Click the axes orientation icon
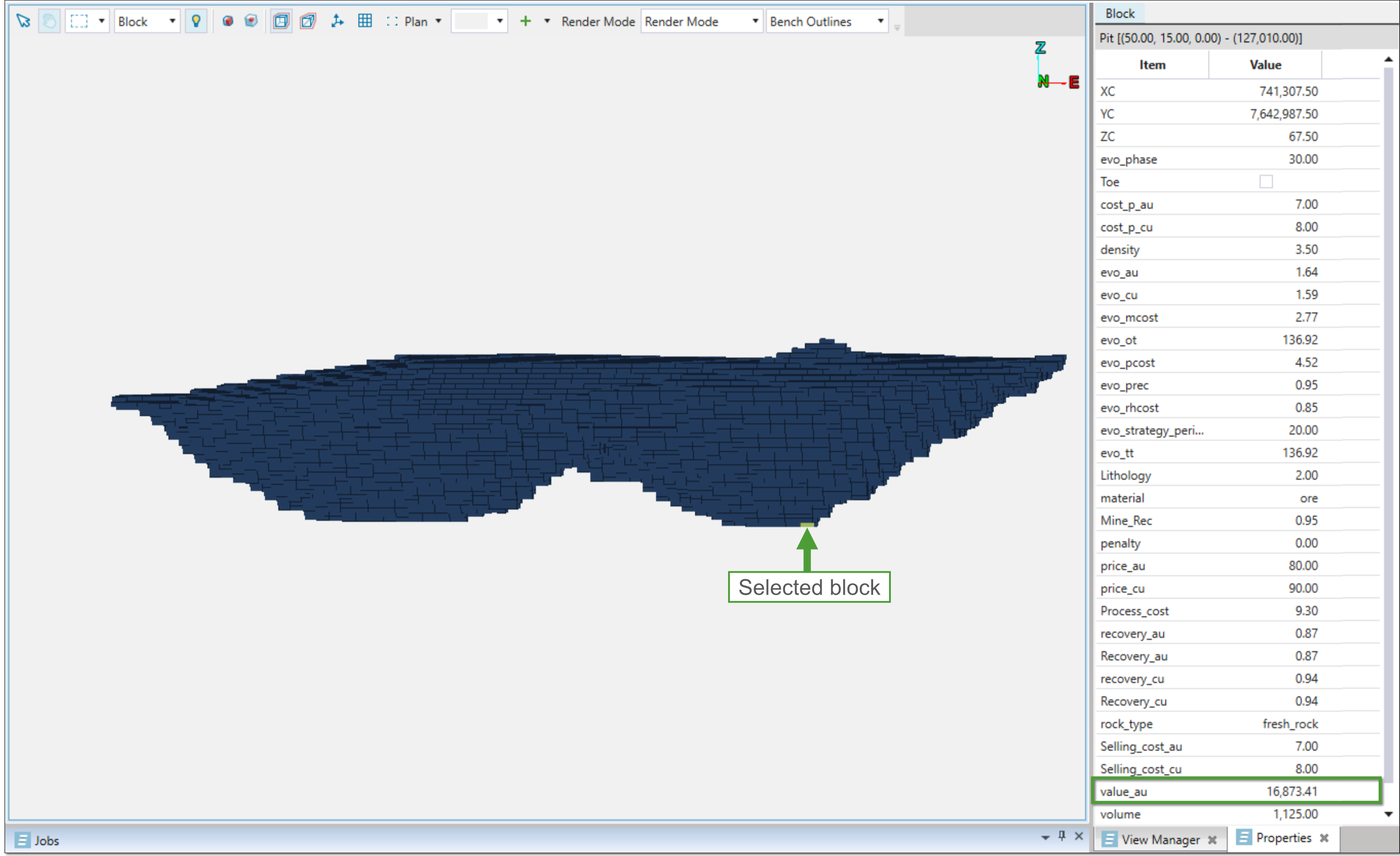This screenshot has width=1400, height=856. 338,21
